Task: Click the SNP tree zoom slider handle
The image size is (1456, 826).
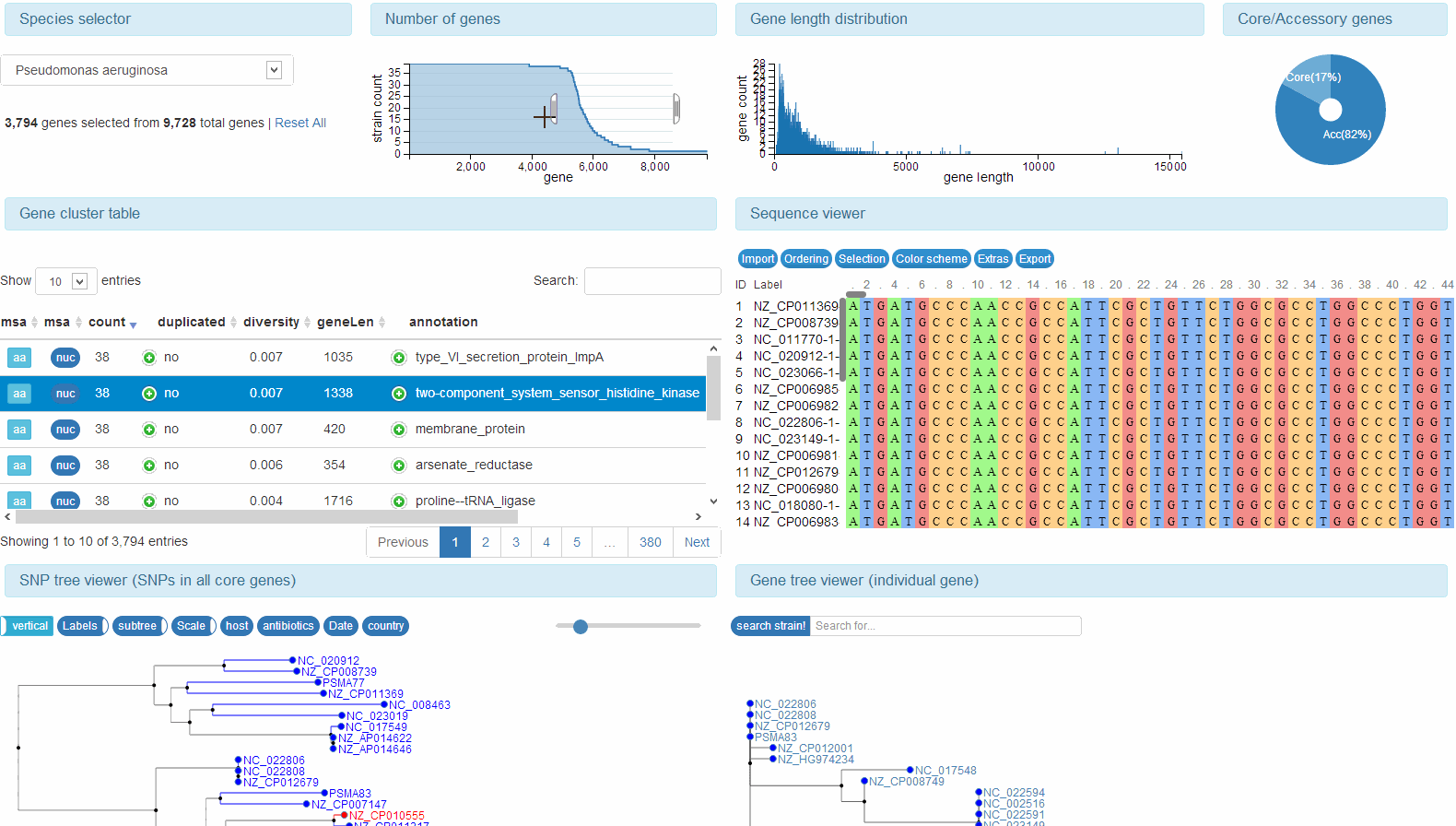Action: 581,627
